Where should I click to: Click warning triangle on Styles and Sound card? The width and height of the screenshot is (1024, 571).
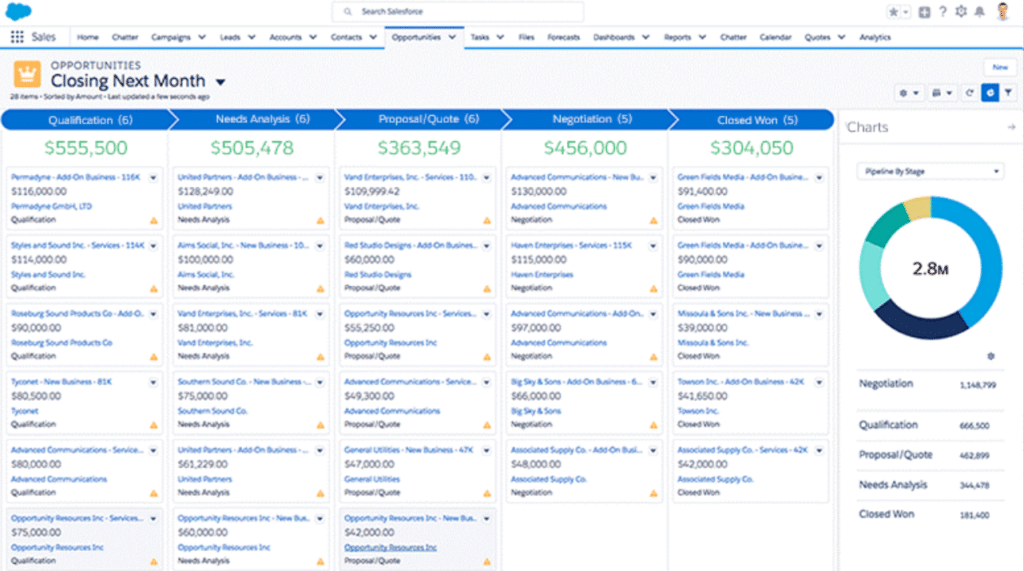pyautogui.click(x=153, y=289)
